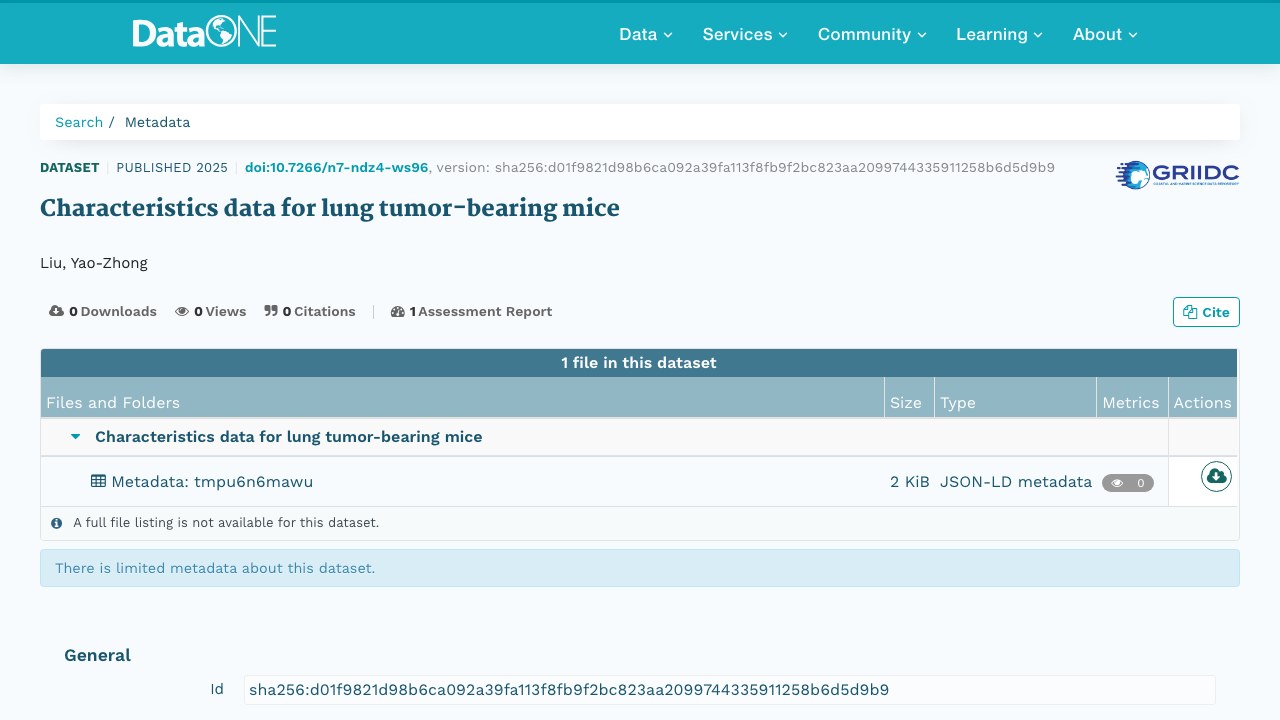Image resolution: width=1280 pixels, height=720 pixels.
Task: Open the Services dropdown menu
Action: [x=745, y=34]
